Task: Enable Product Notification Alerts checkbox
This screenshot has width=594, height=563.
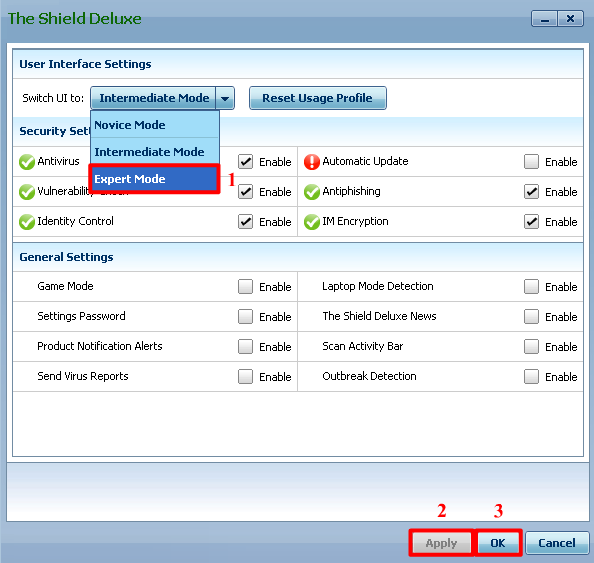Action: point(245,346)
